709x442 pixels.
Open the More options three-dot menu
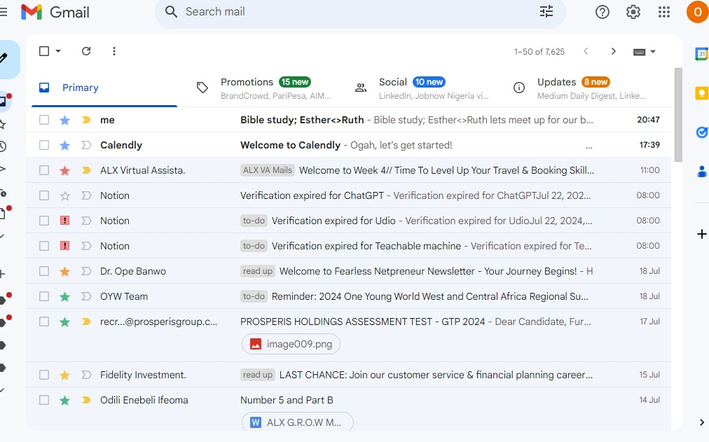click(x=114, y=51)
